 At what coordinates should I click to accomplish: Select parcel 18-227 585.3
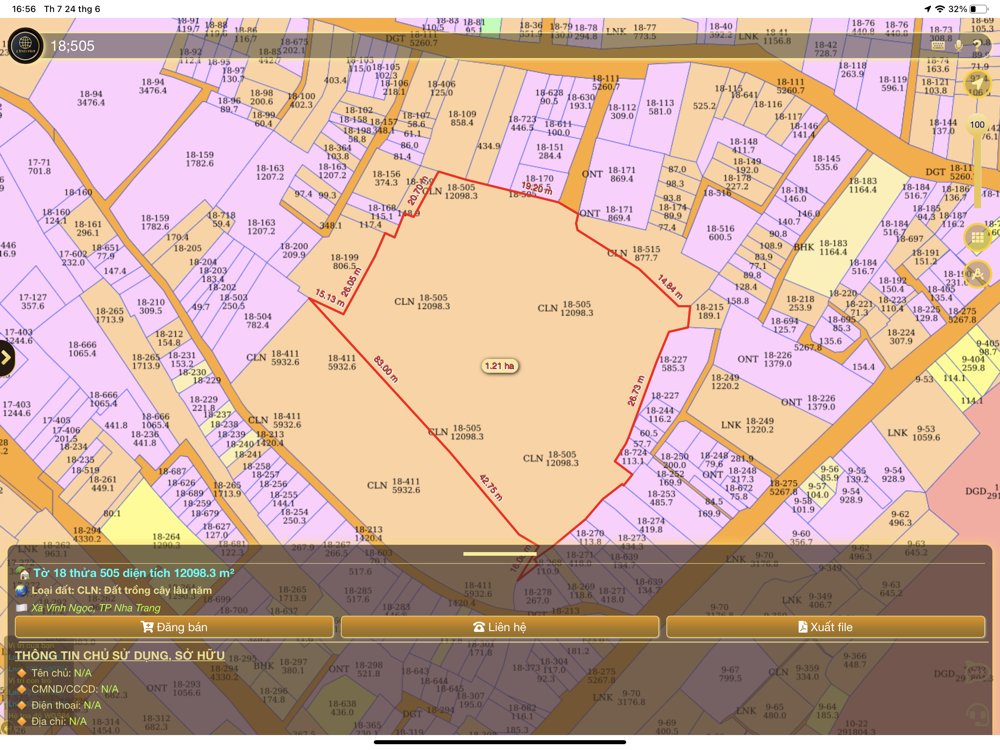(673, 364)
